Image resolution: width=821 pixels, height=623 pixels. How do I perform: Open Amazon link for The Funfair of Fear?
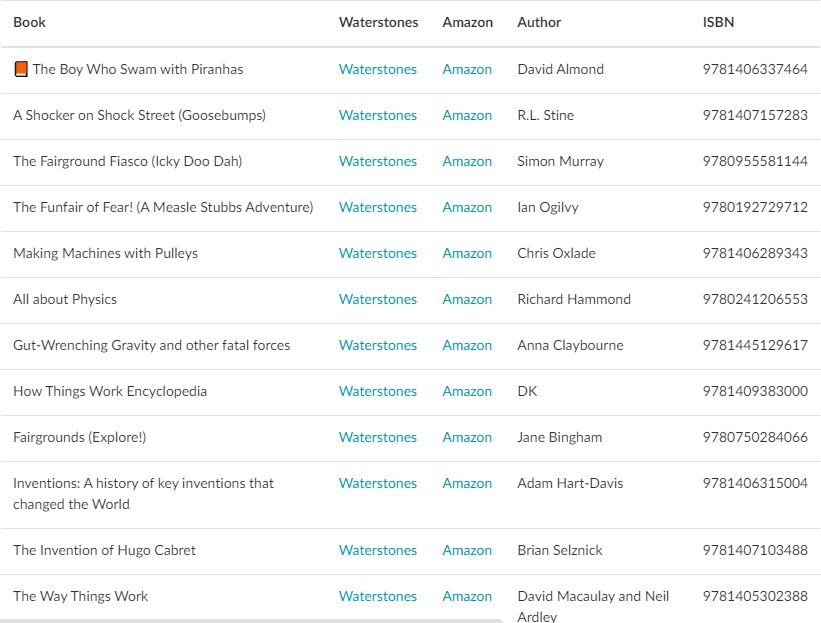coord(467,207)
